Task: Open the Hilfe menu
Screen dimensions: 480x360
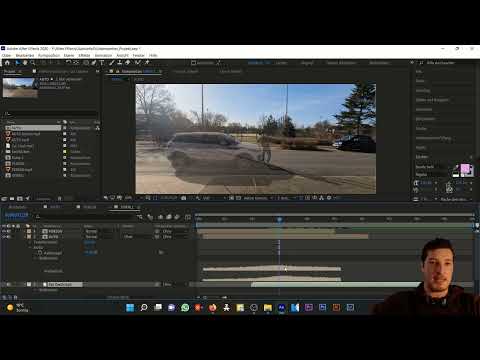Action: [153, 55]
